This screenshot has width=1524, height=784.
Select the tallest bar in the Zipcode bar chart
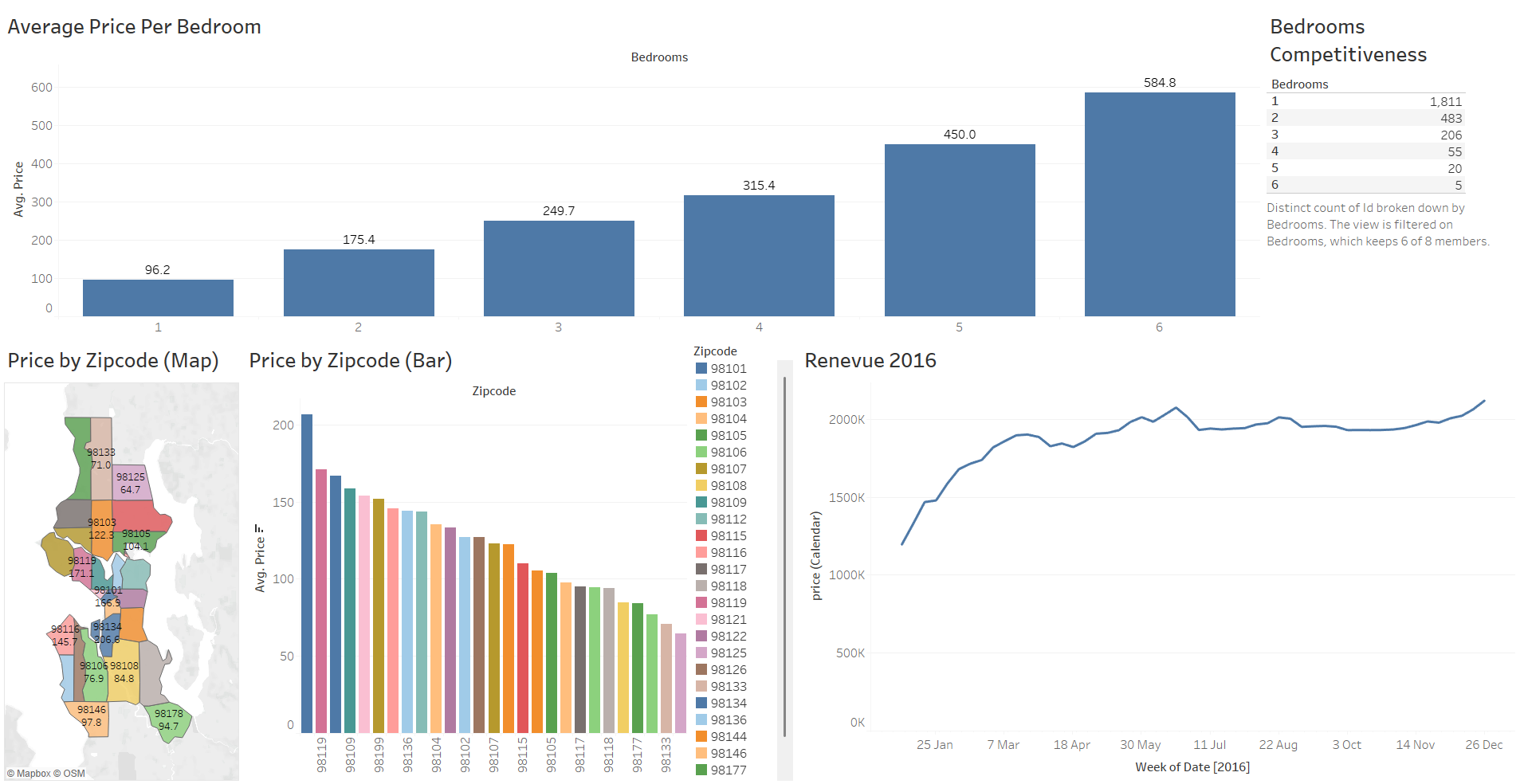click(307, 574)
